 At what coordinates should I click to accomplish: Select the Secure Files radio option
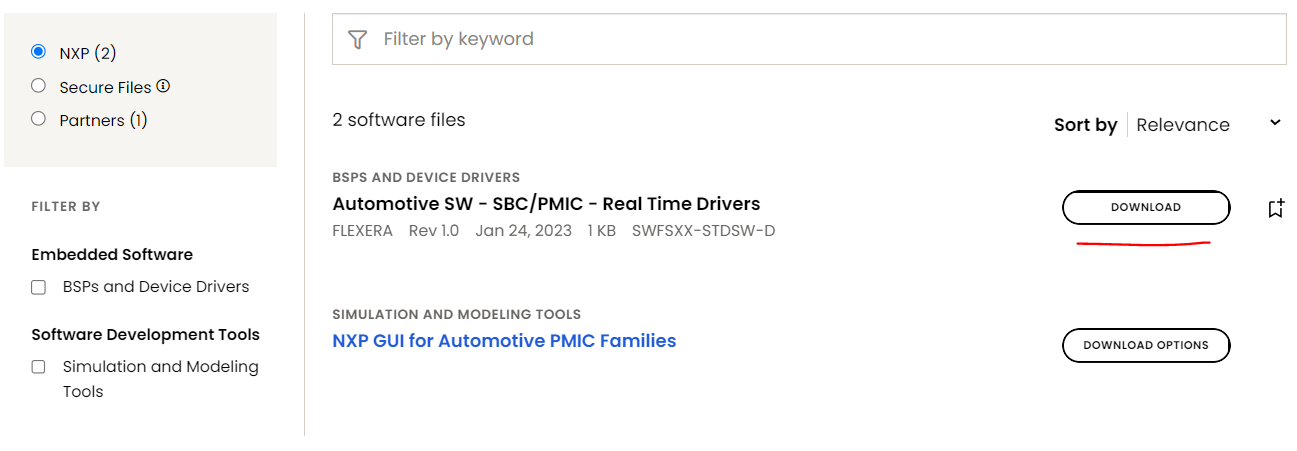(39, 86)
